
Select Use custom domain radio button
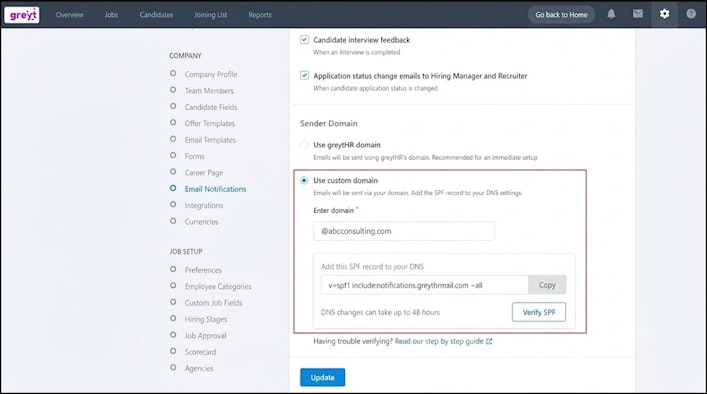(304, 180)
